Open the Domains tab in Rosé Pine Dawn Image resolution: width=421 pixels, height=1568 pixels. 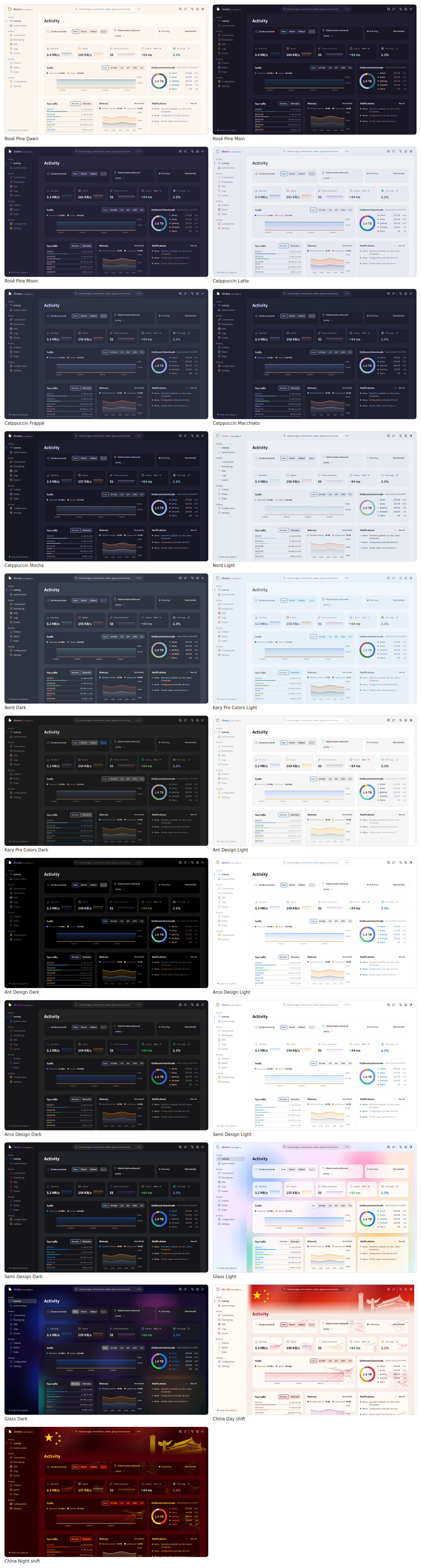click(87, 103)
